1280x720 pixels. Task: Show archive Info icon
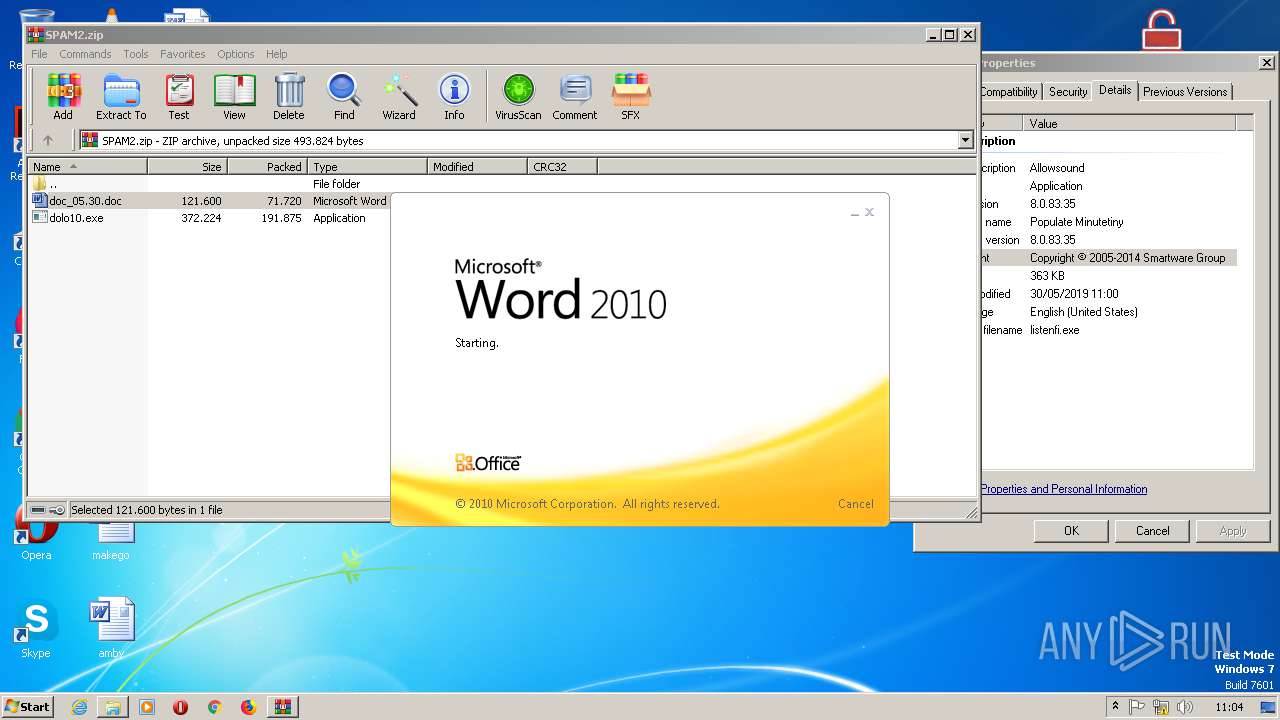click(454, 97)
